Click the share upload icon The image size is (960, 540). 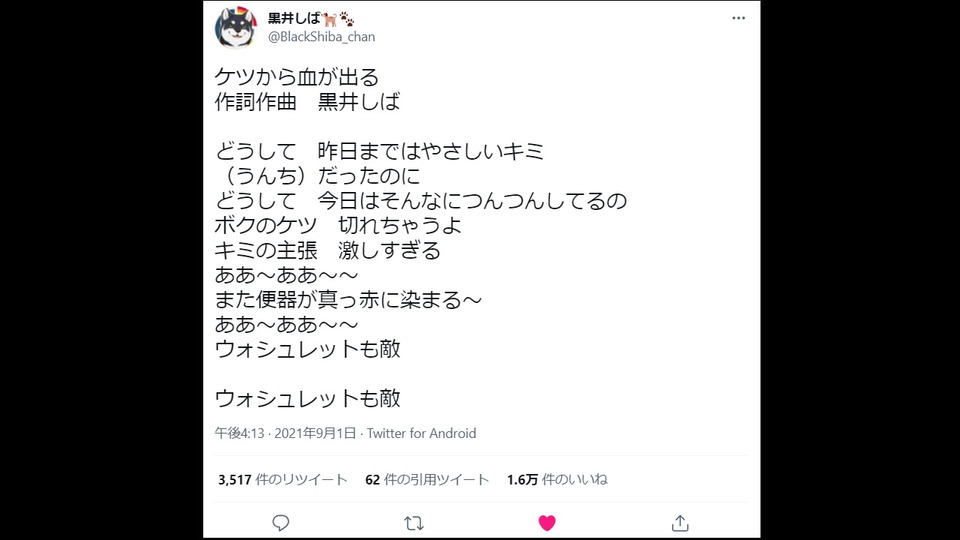tap(680, 523)
